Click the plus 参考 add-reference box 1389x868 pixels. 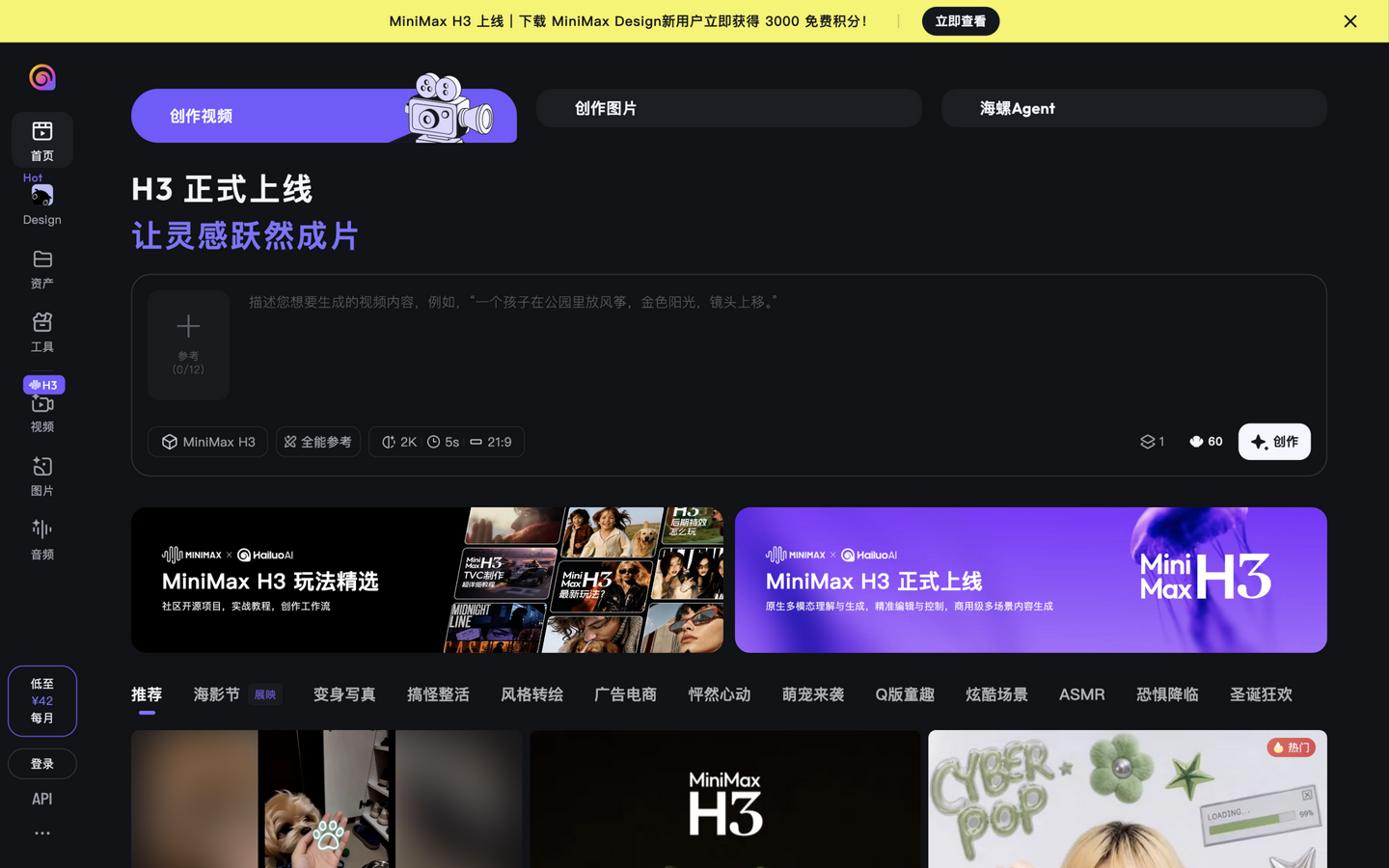pos(188,345)
